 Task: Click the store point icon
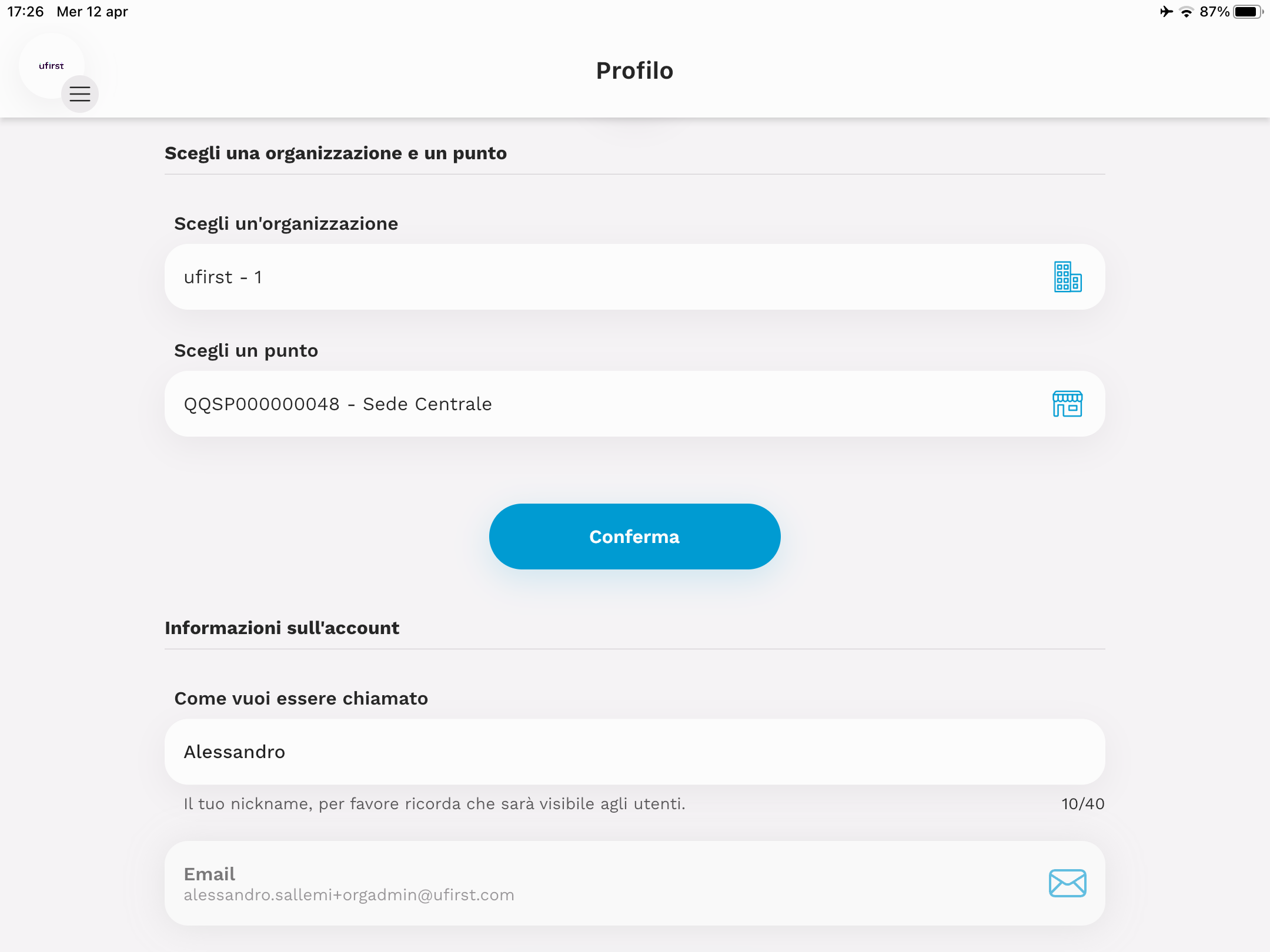click(1068, 404)
